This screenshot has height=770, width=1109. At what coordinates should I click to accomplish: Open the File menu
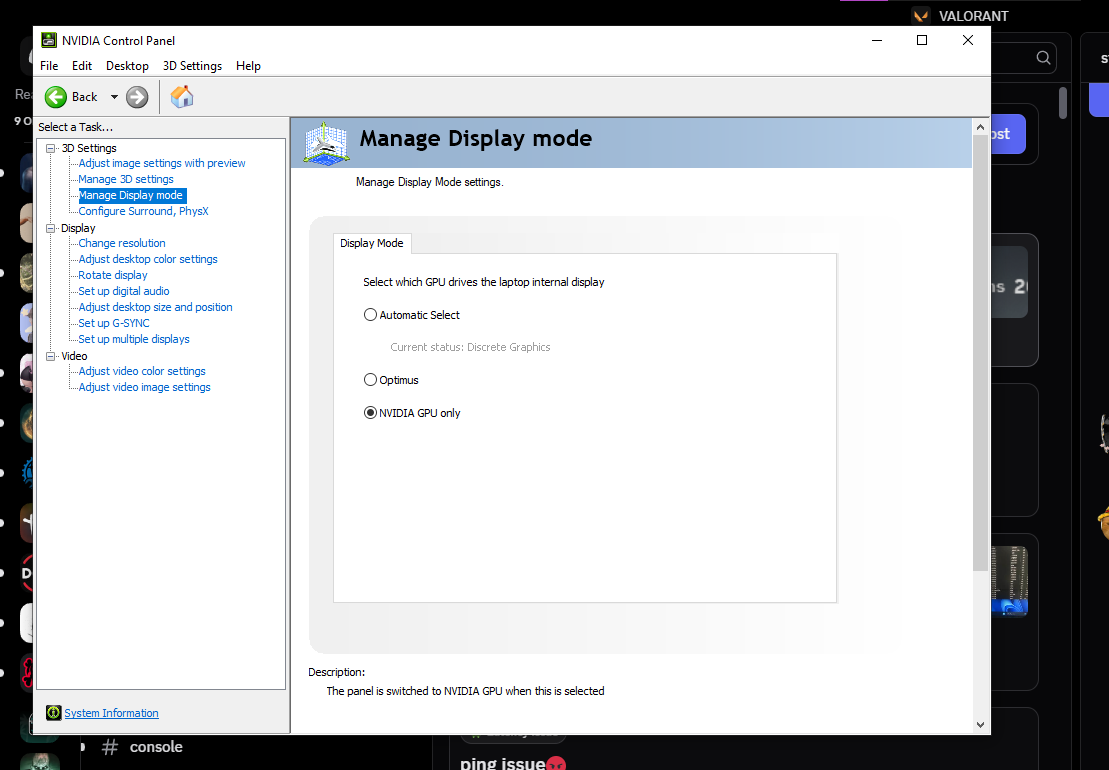click(x=50, y=66)
